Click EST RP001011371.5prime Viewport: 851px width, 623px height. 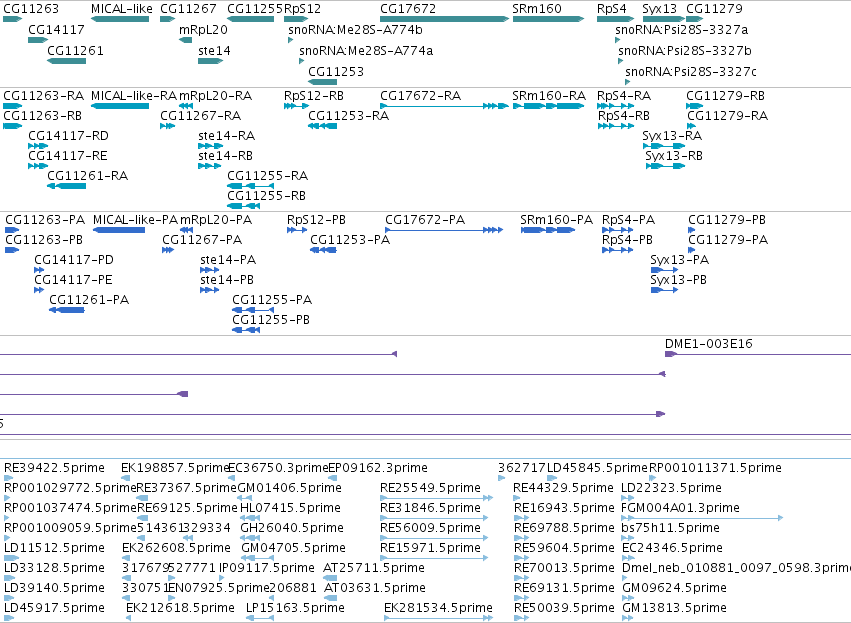[715, 468]
